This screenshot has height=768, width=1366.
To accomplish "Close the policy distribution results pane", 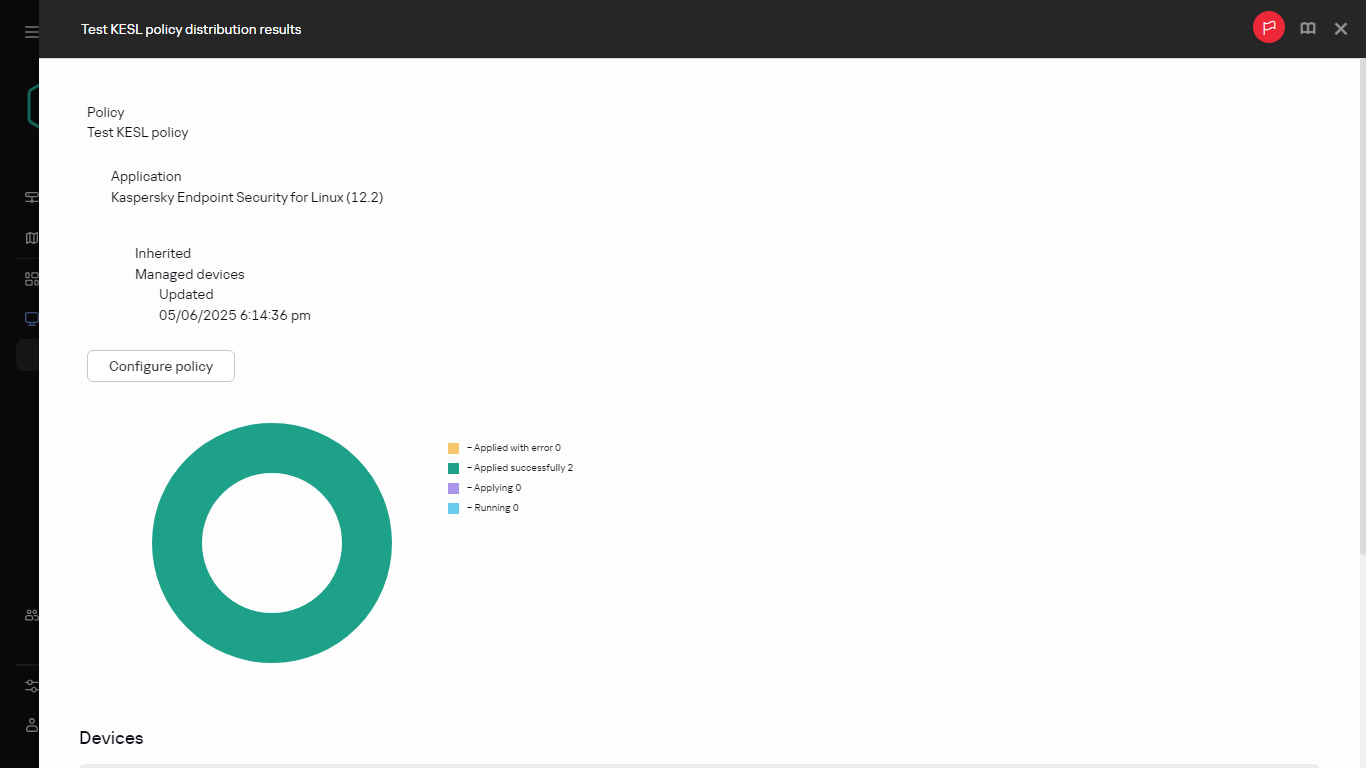I will (x=1340, y=28).
